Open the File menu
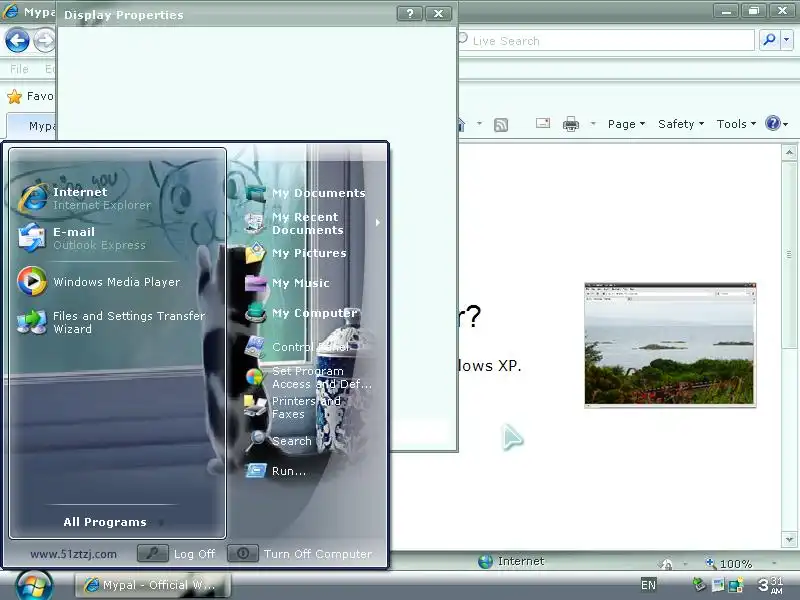This screenshot has height=600, width=800. (x=19, y=69)
